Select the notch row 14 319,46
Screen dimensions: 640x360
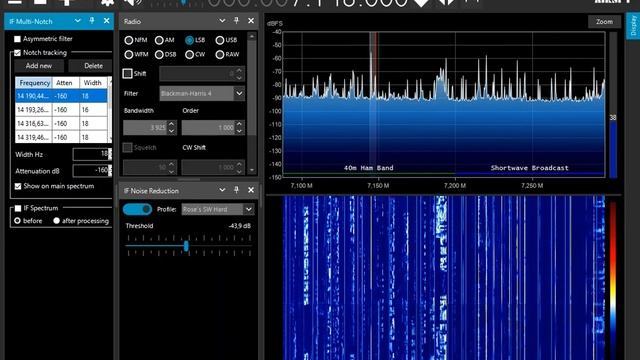click(61, 137)
